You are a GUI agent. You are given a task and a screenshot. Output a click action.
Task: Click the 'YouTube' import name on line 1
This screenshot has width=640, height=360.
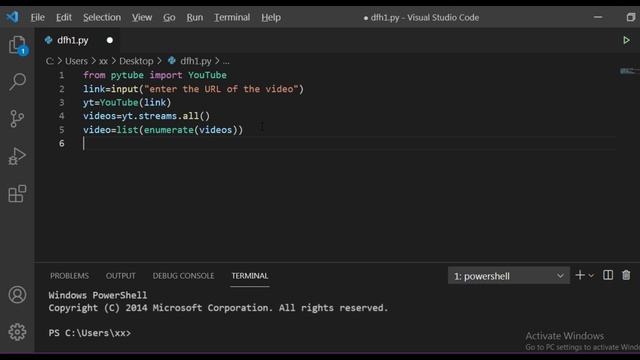[x=207, y=75]
